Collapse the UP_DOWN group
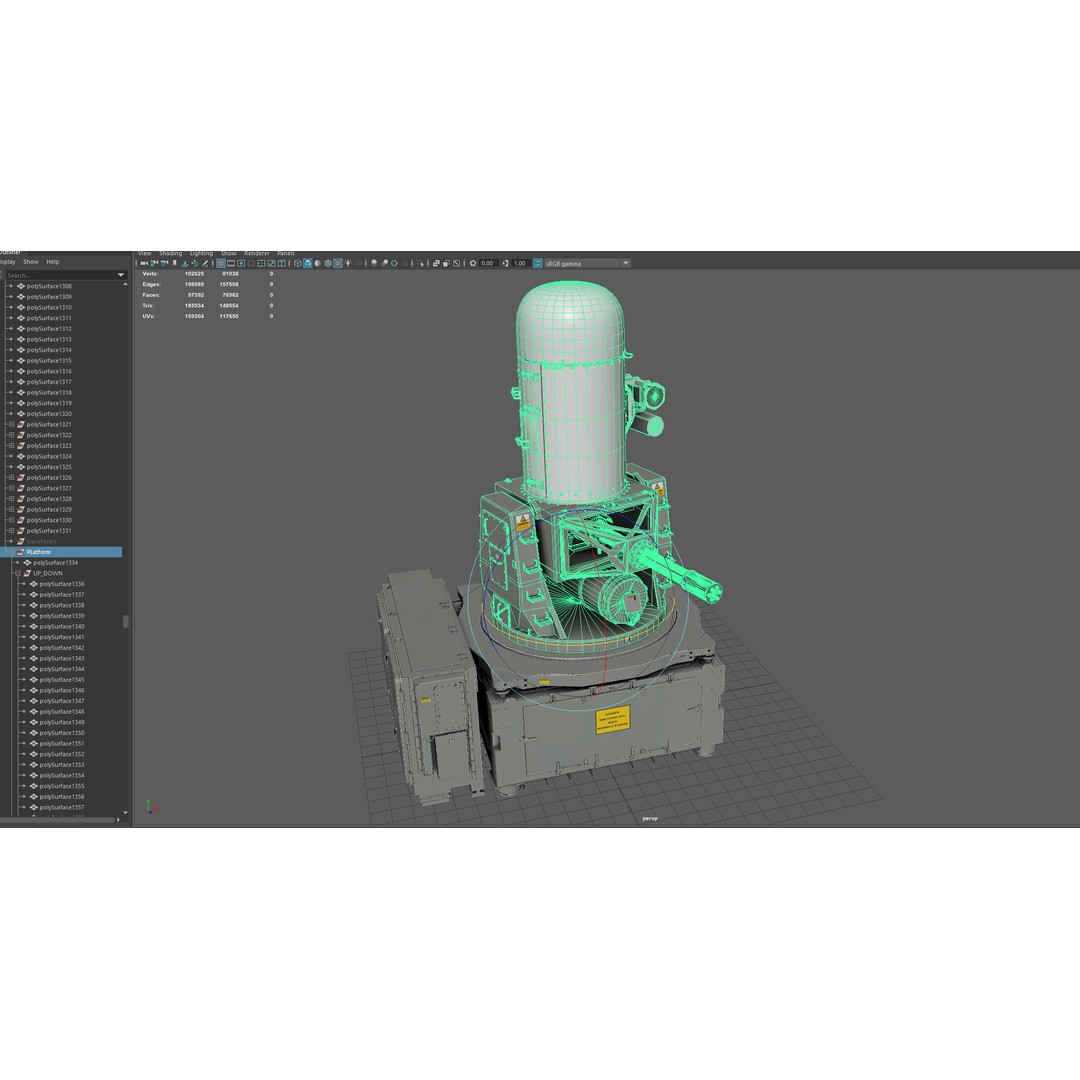Viewport: 1080px width, 1080px height. pyautogui.click(x=18, y=573)
